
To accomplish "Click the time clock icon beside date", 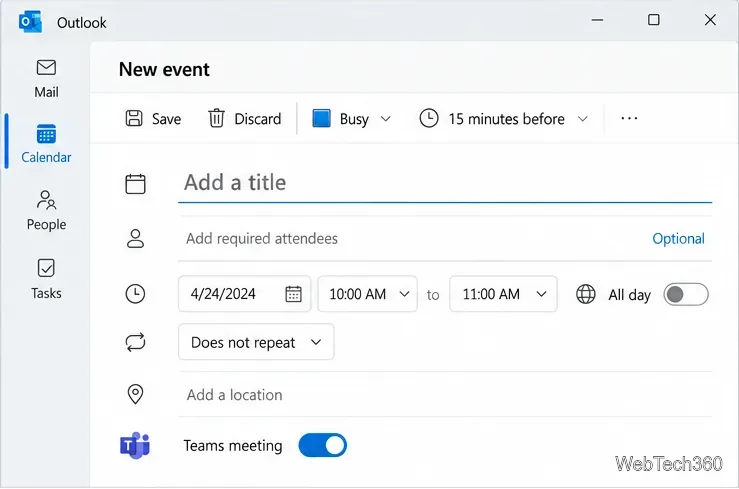I will coord(135,294).
